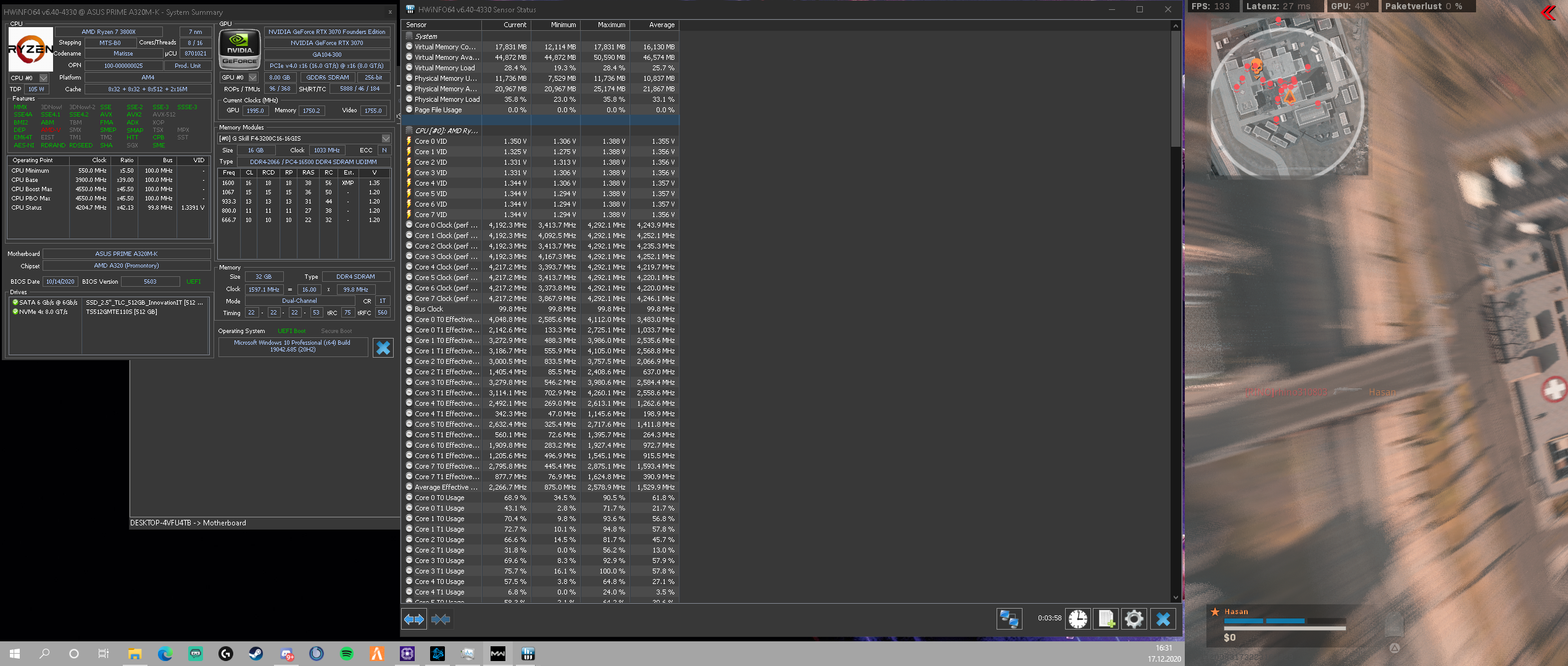
Task: Open the GPU #0 selector dropdown
Action: [252, 78]
